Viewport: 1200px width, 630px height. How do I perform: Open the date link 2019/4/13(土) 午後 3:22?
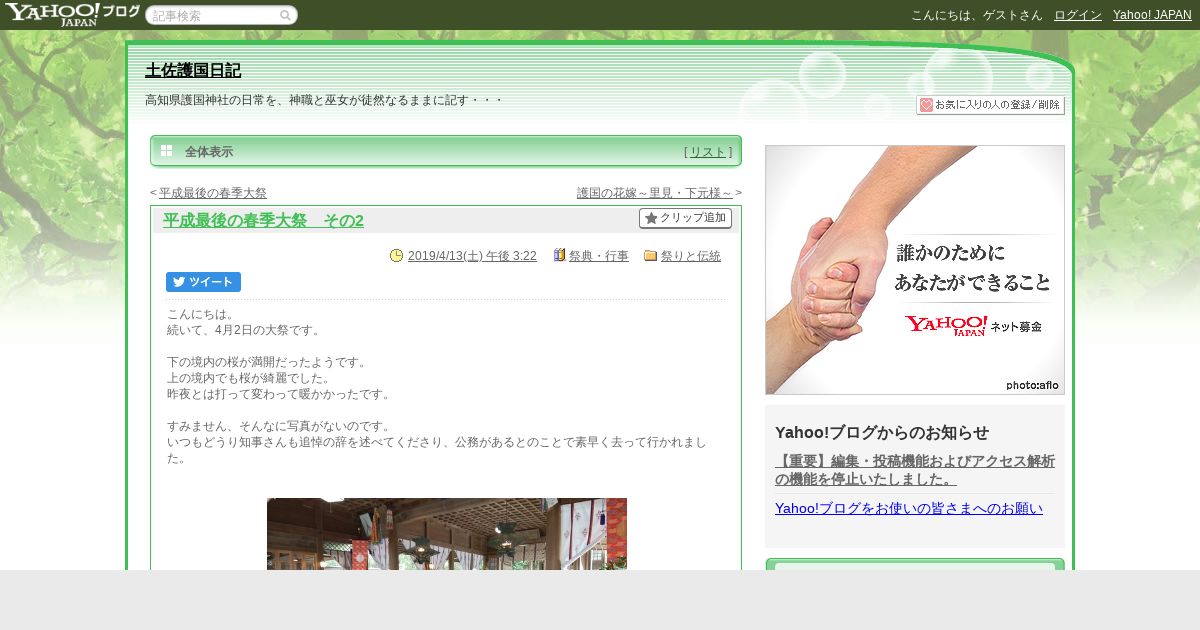[x=472, y=256]
